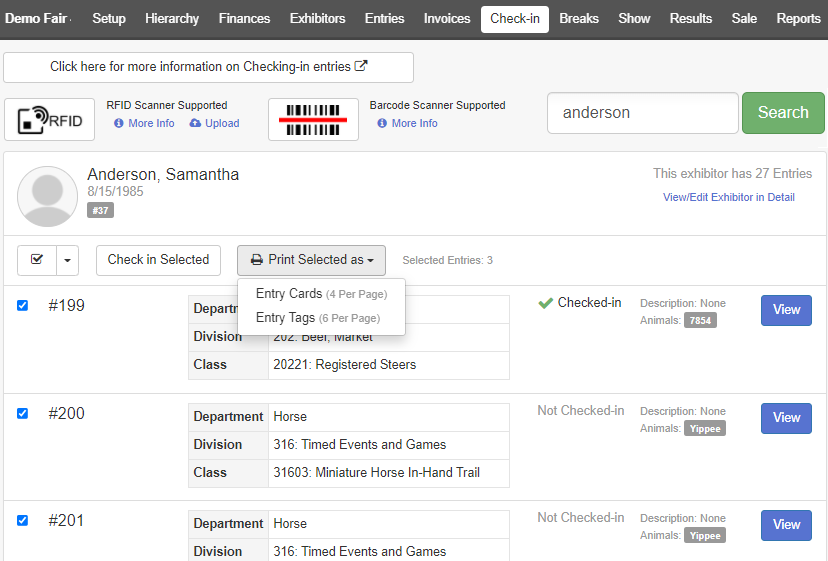Viewport: 828px width, 561px height.
Task: Open View/Edit Exhibitor in Detail link
Action: [x=728, y=197]
